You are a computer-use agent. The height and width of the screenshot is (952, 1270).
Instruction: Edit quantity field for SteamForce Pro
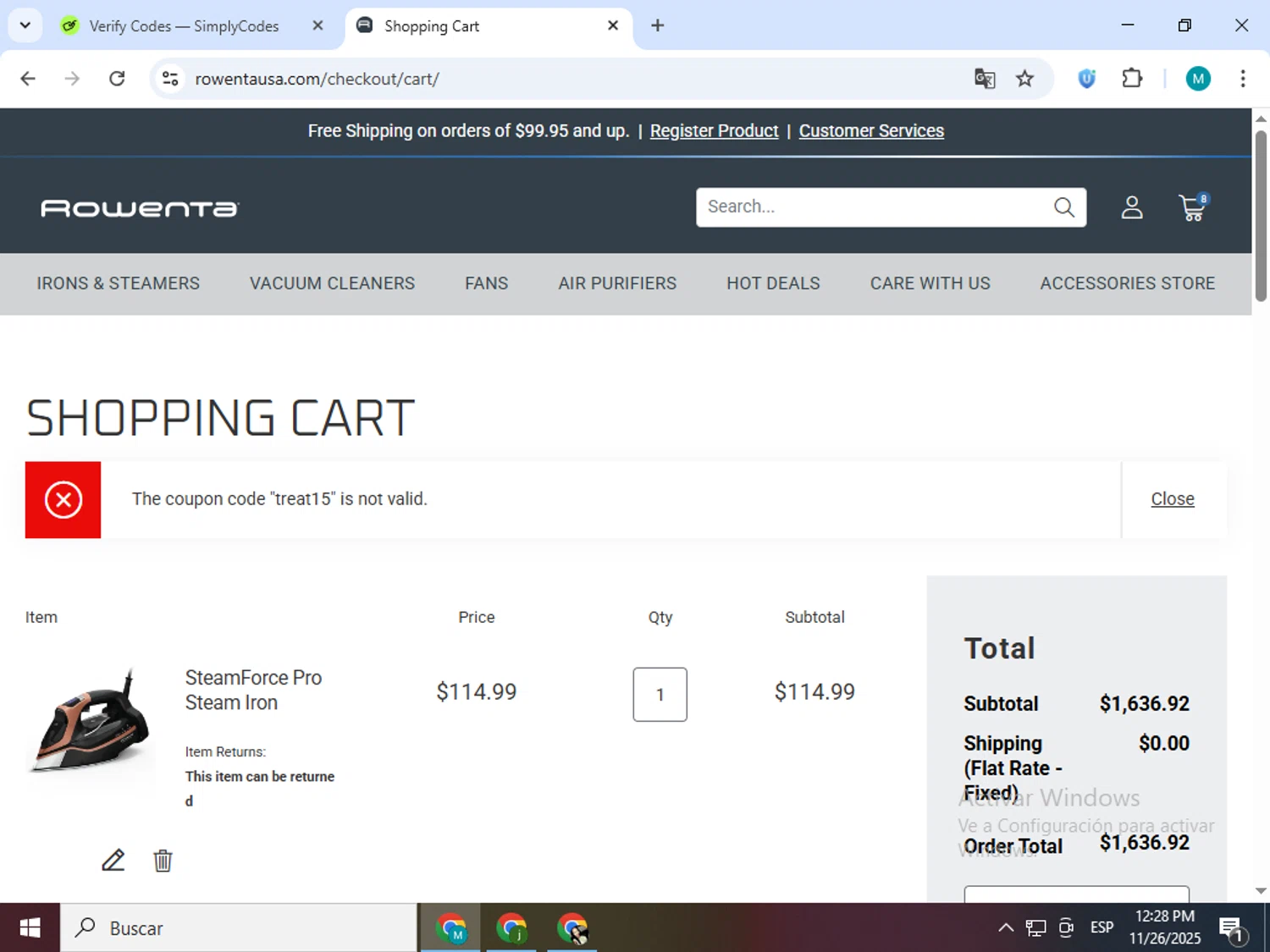coord(660,695)
